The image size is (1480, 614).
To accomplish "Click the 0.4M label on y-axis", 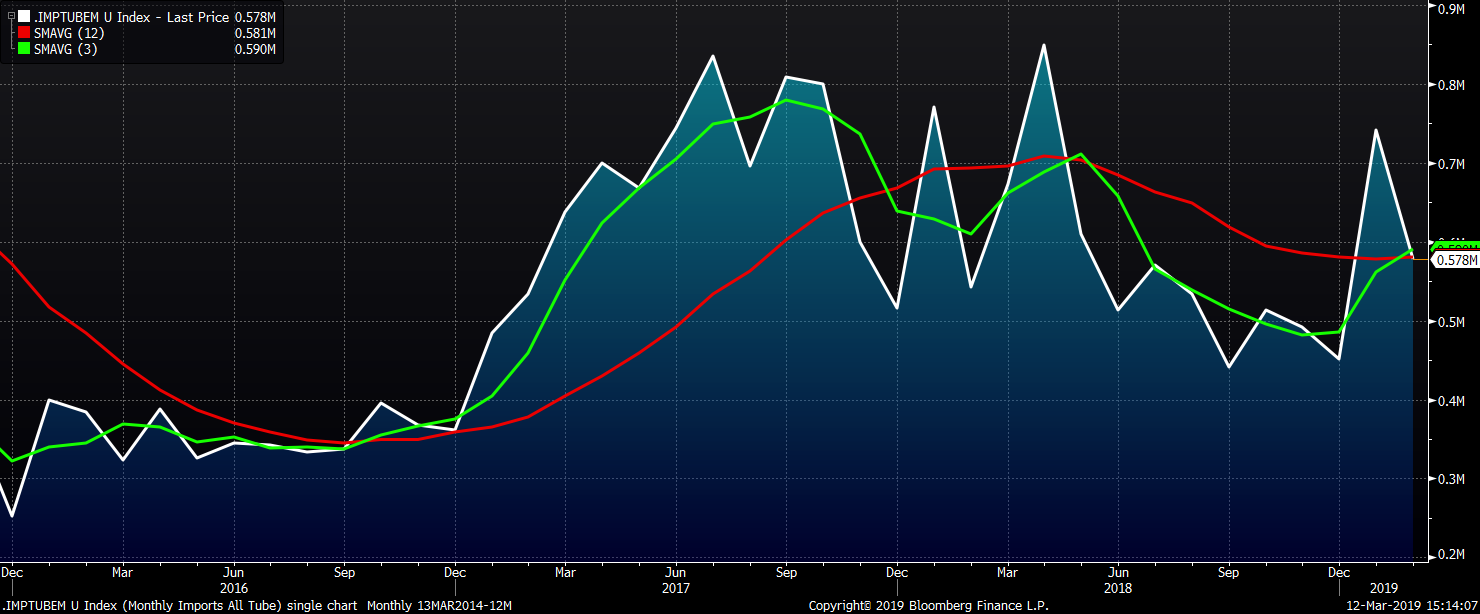I will tap(1451, 401).
